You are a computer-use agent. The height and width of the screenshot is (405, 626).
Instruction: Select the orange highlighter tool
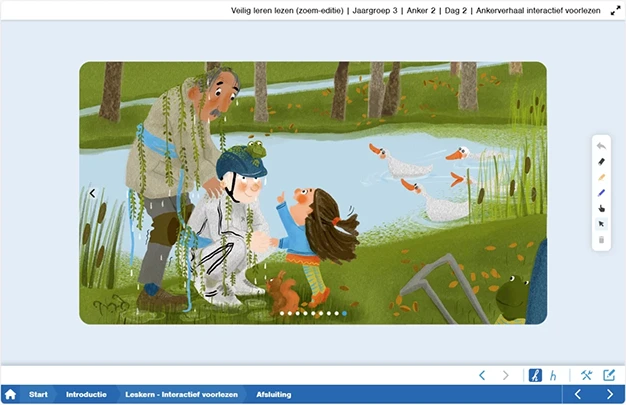click(601, 177)
